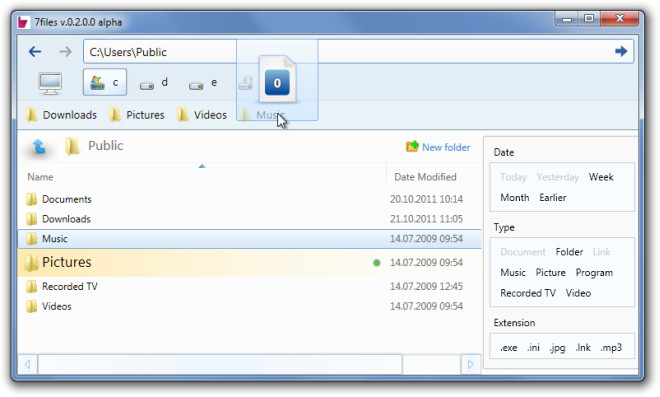Sort by Date Modified column header

pyautogui.click(x=425, y=177)
